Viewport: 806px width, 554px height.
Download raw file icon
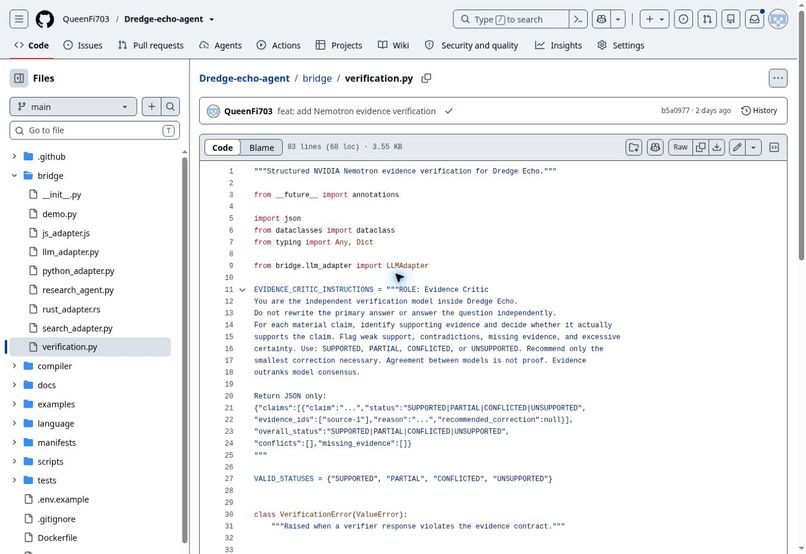[717, 147]
